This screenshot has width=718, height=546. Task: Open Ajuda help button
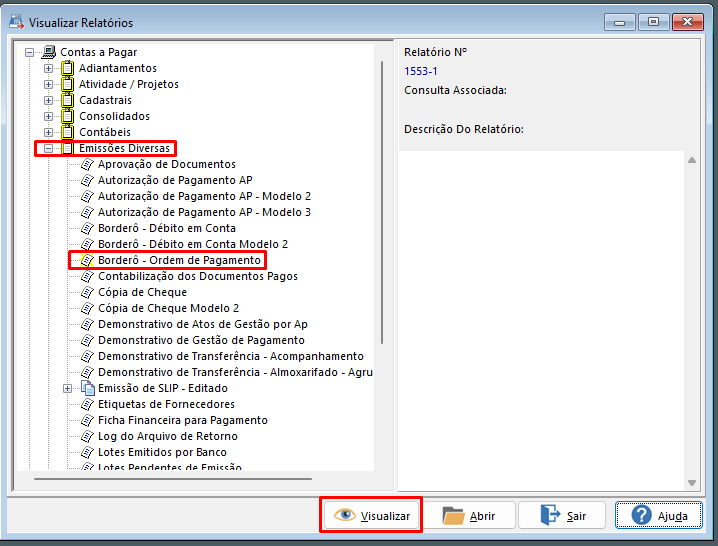(x=658, y=515)
